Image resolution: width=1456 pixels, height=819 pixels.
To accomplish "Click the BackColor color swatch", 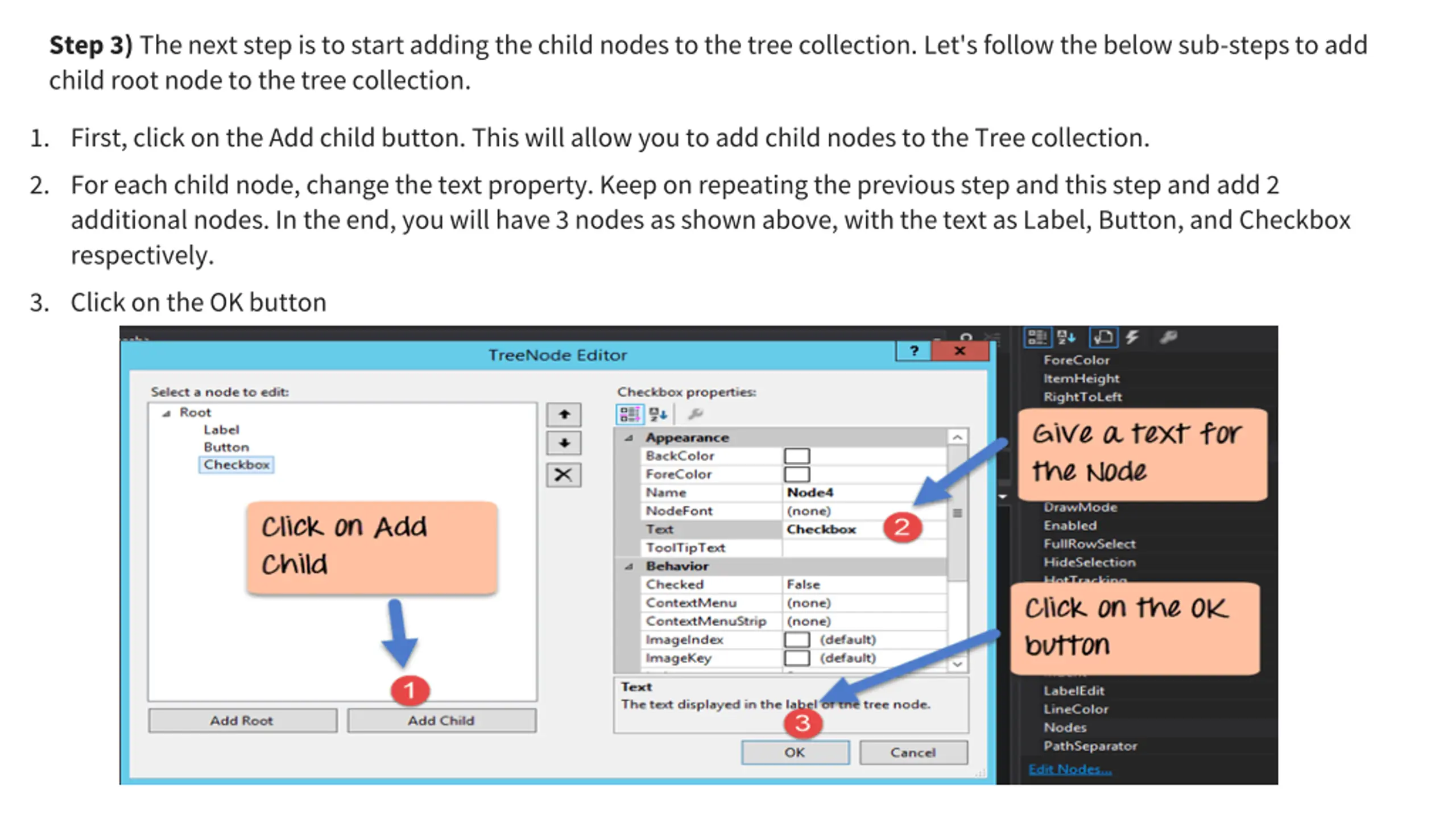I will pyautogui.click(x=797, y=456).
